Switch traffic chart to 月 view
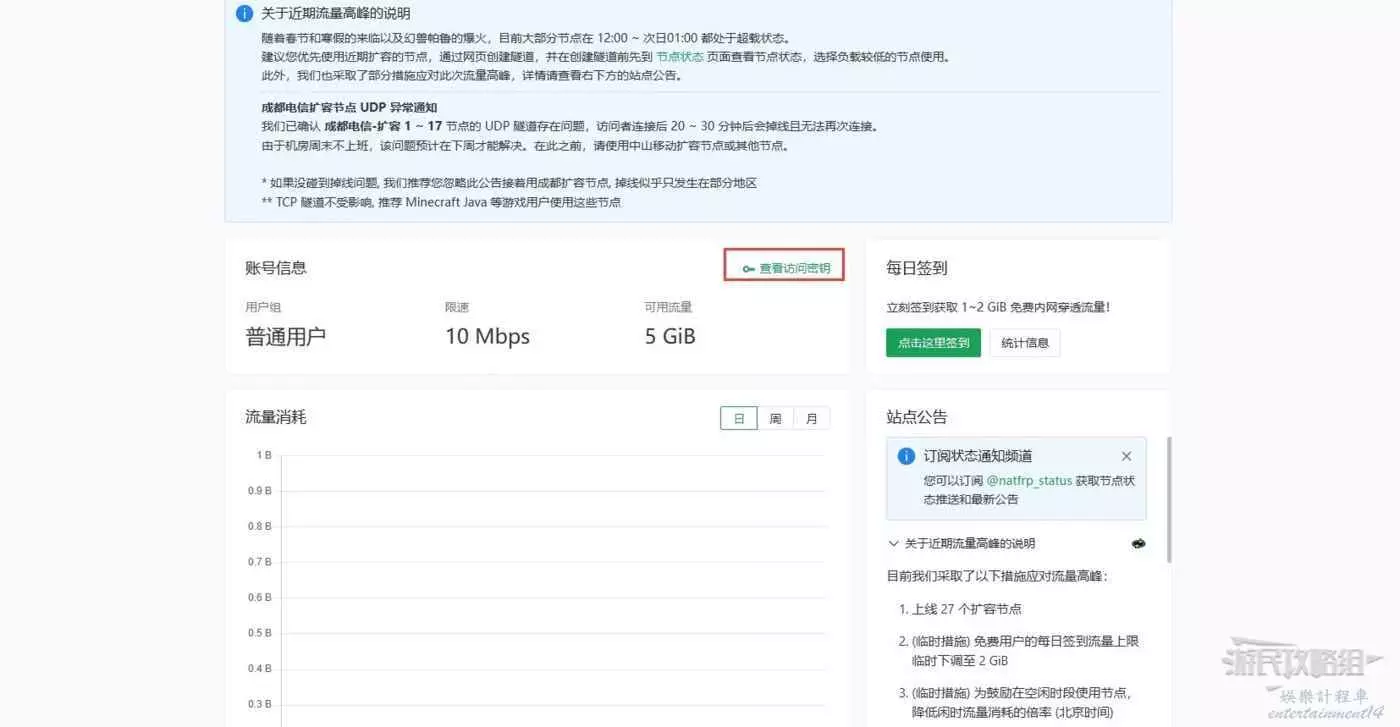Screen dimensions: 1400x727 (811, 419)
